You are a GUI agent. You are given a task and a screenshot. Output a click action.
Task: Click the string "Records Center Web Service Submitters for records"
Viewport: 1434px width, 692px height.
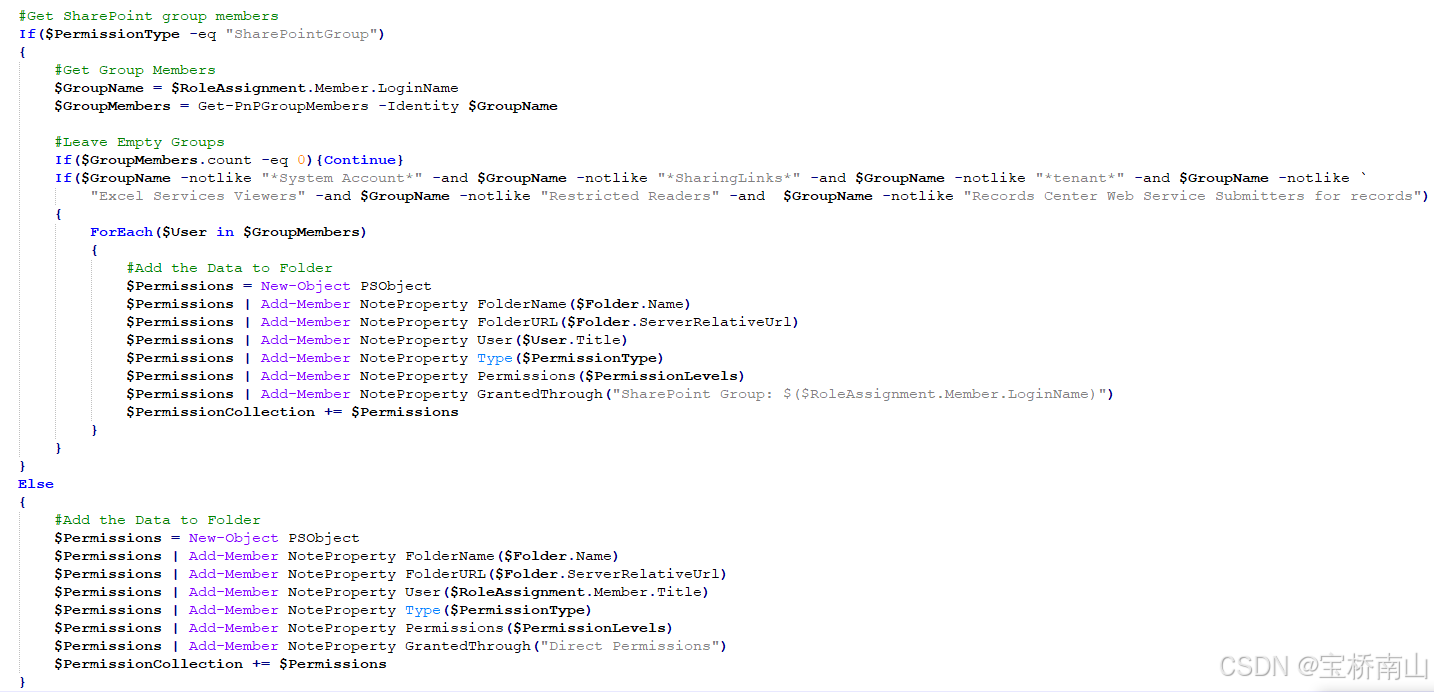(x=1192, y=196)
